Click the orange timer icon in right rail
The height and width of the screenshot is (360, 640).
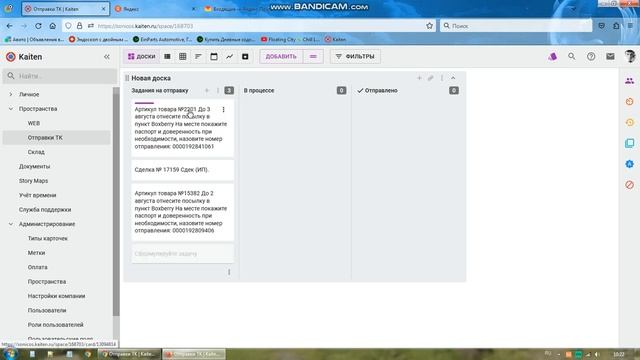(629, 102)
